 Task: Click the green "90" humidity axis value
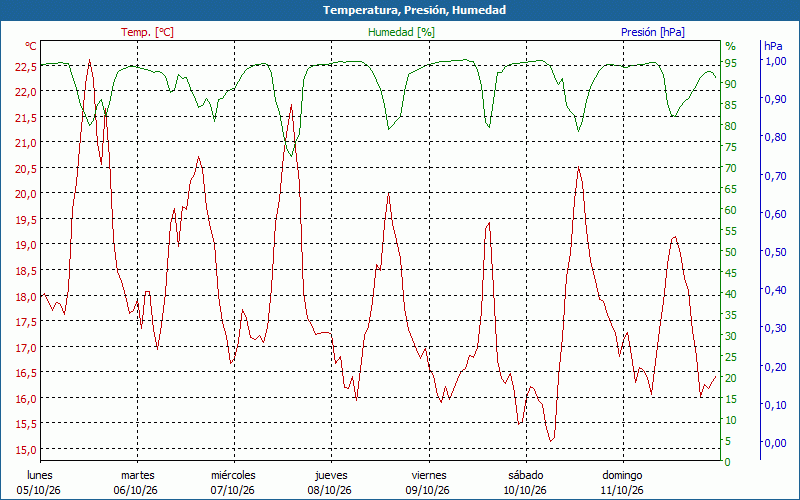point(731,84)
